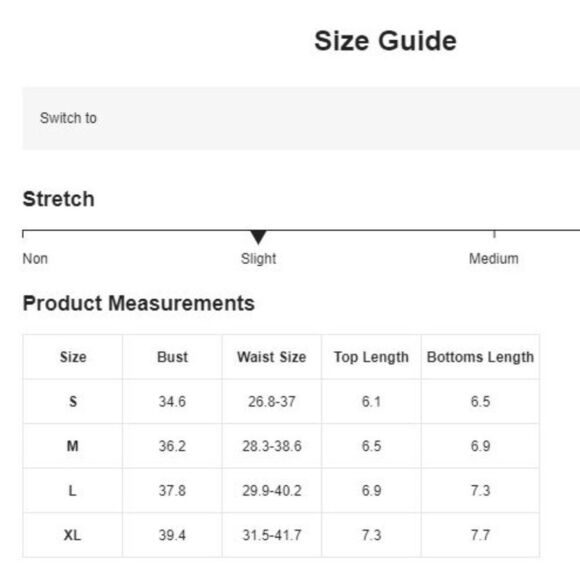The width and height of the screenshot is (580, 580).
Task: Select the Size Guide heading
Action: click(385, 41)
